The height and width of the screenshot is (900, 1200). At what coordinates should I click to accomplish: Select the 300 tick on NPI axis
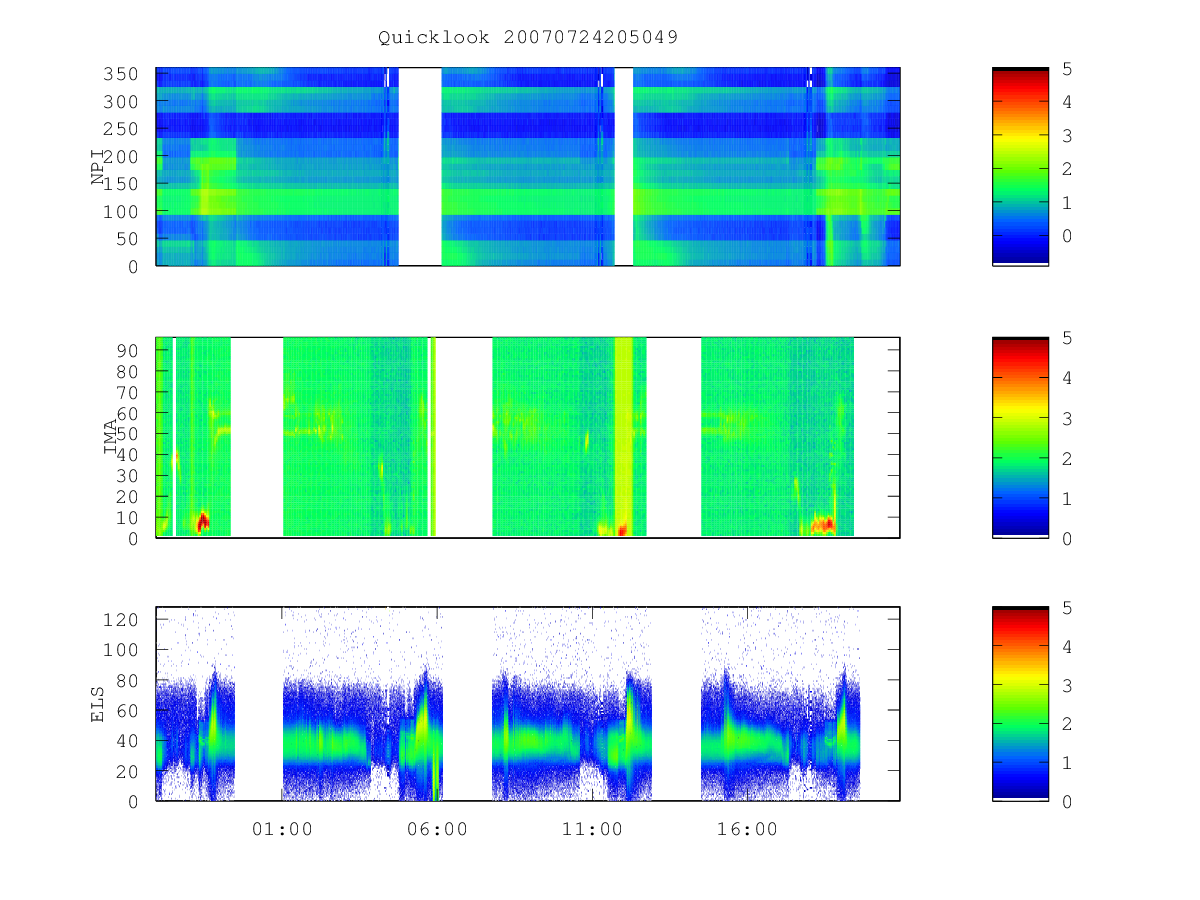pos(122,102)
